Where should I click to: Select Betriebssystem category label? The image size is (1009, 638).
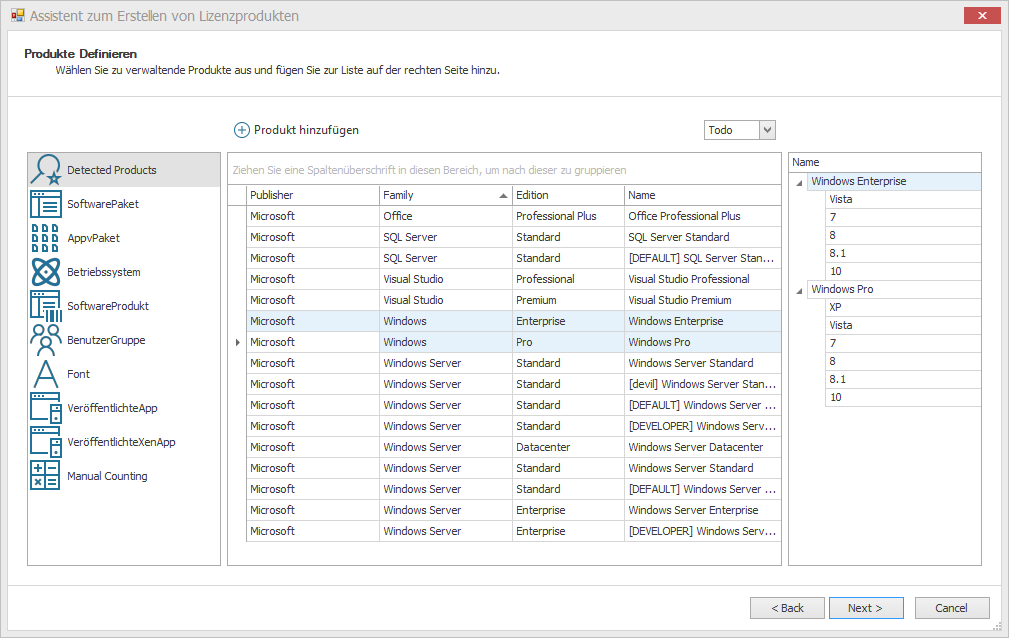pos(104,272)
